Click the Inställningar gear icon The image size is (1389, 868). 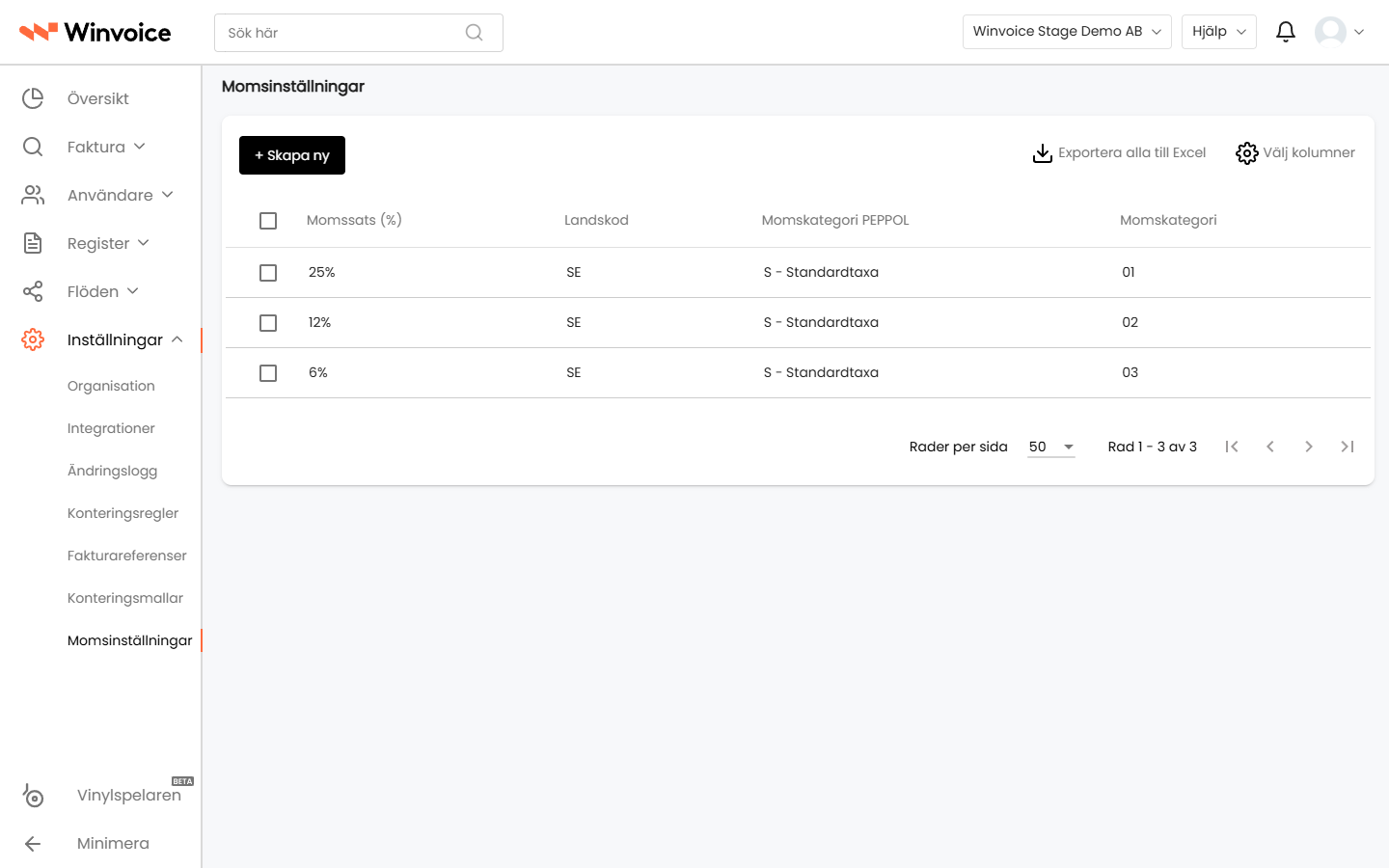tap(33, 339)
